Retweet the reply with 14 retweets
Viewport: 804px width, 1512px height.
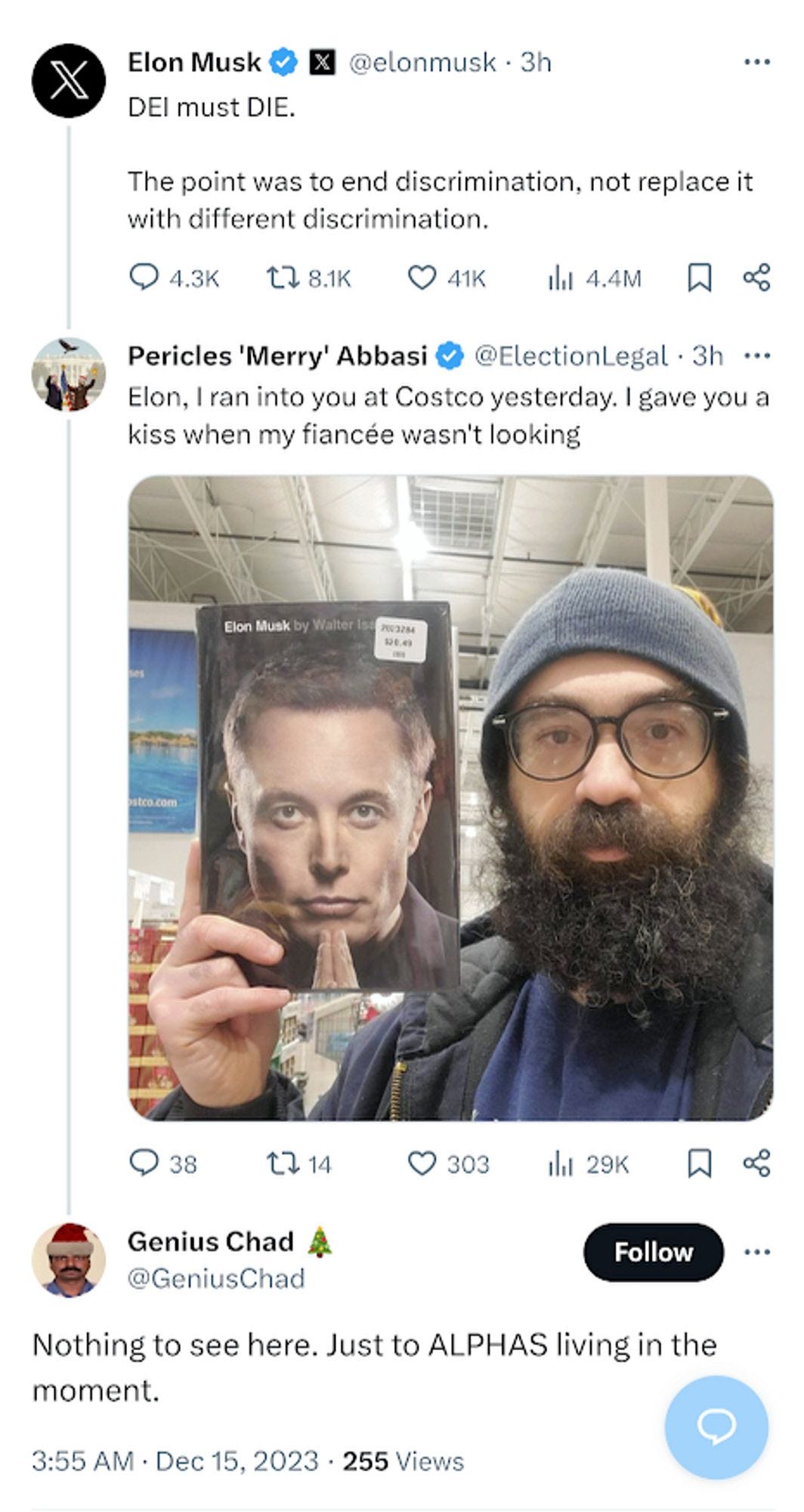pyautogui.click(x=300, y=1163)
